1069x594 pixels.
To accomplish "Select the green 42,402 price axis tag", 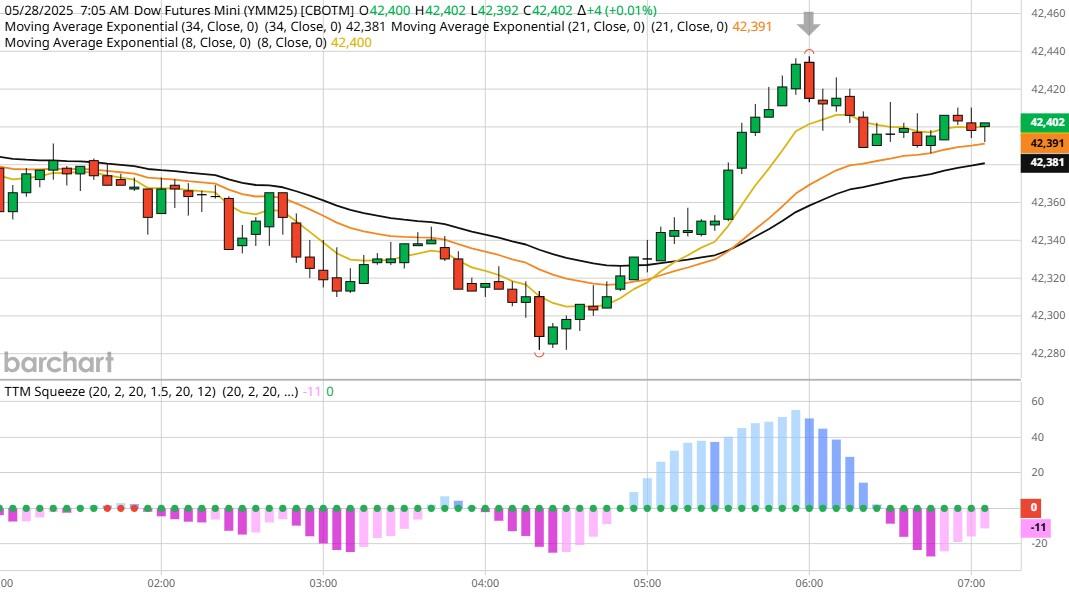I will [1041, 122].
